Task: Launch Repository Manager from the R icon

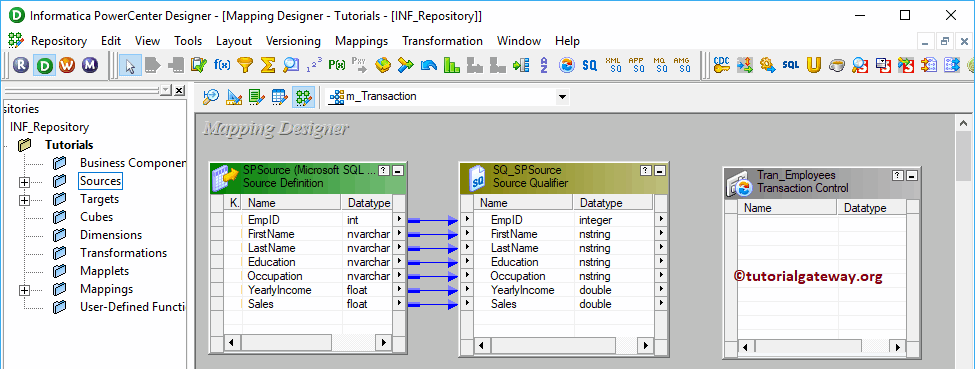Action: click(22, 65)
